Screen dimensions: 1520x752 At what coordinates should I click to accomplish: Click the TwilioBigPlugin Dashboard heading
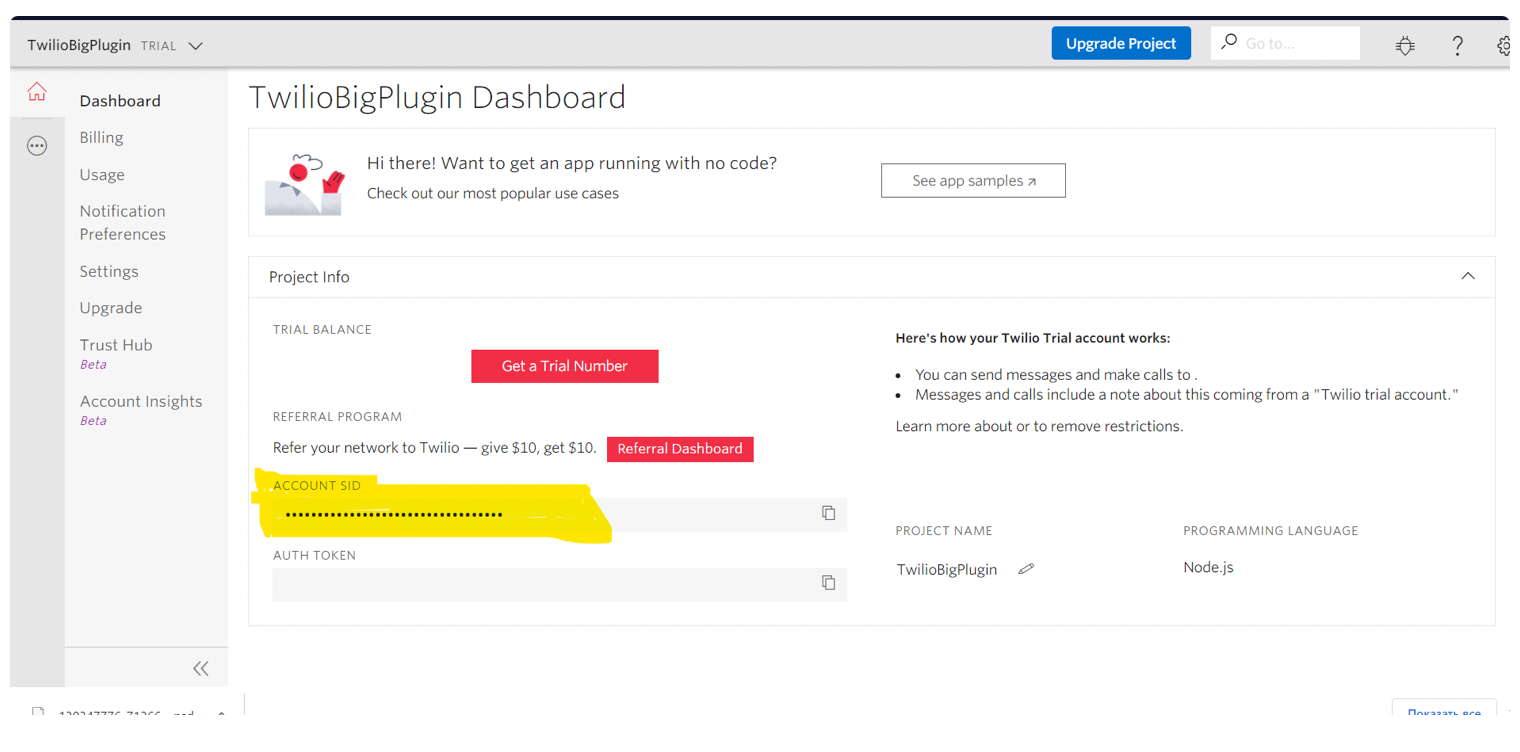(x=437, y=97)
